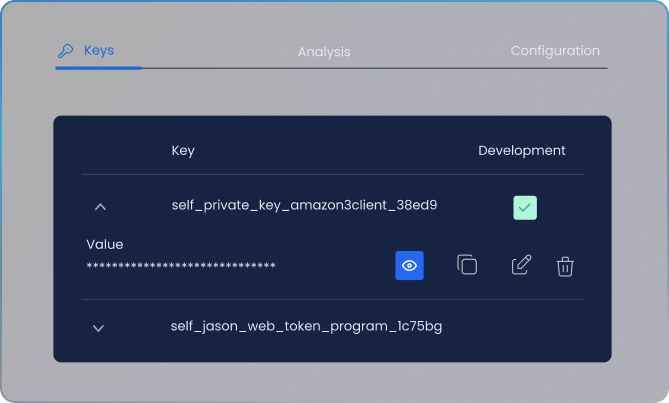Viewport: 669px width, 403px height.
Task: Expand the self_jason_web_token_program_1c75bg row
Action: 99,328
